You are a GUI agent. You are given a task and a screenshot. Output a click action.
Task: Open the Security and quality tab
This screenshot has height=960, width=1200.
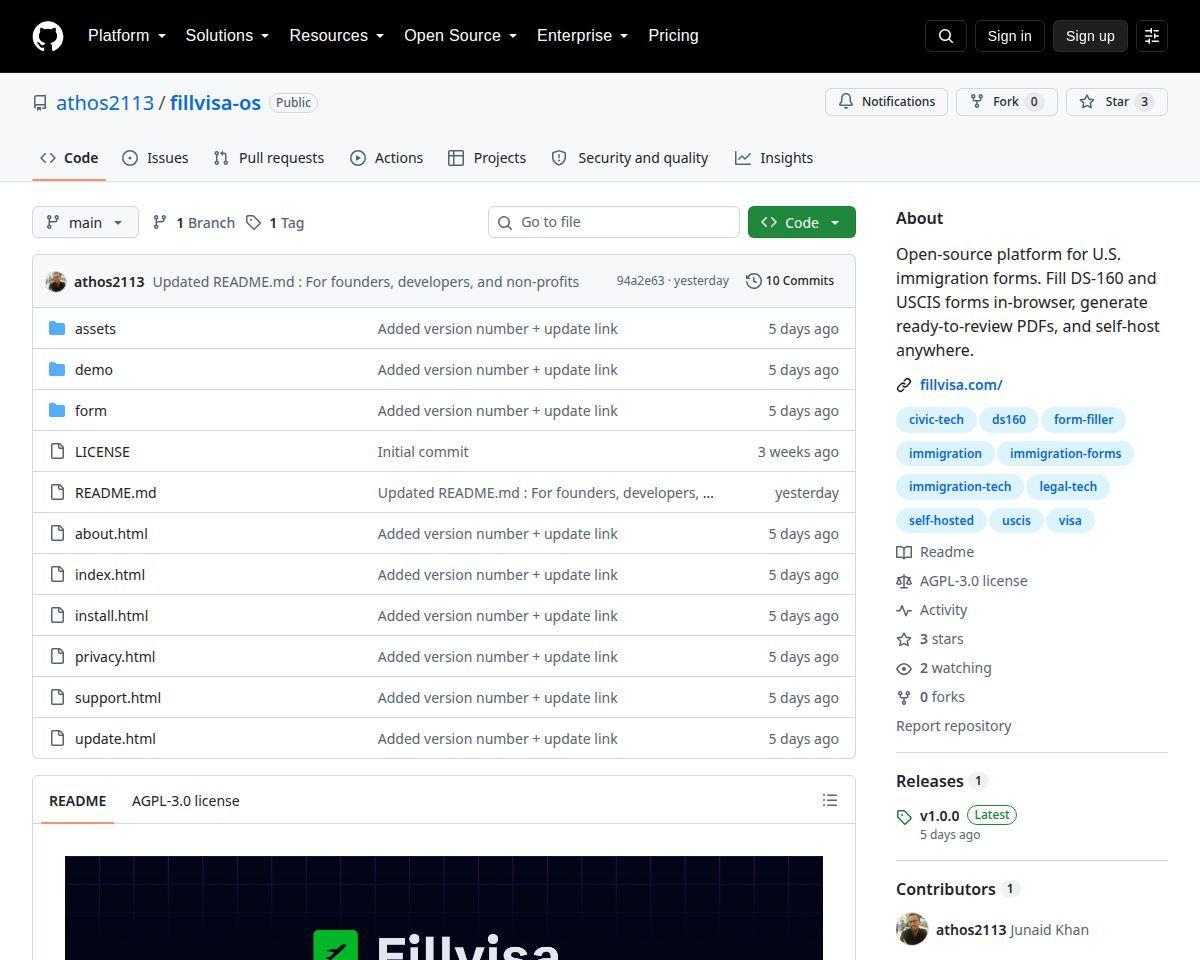click(630, 158)
